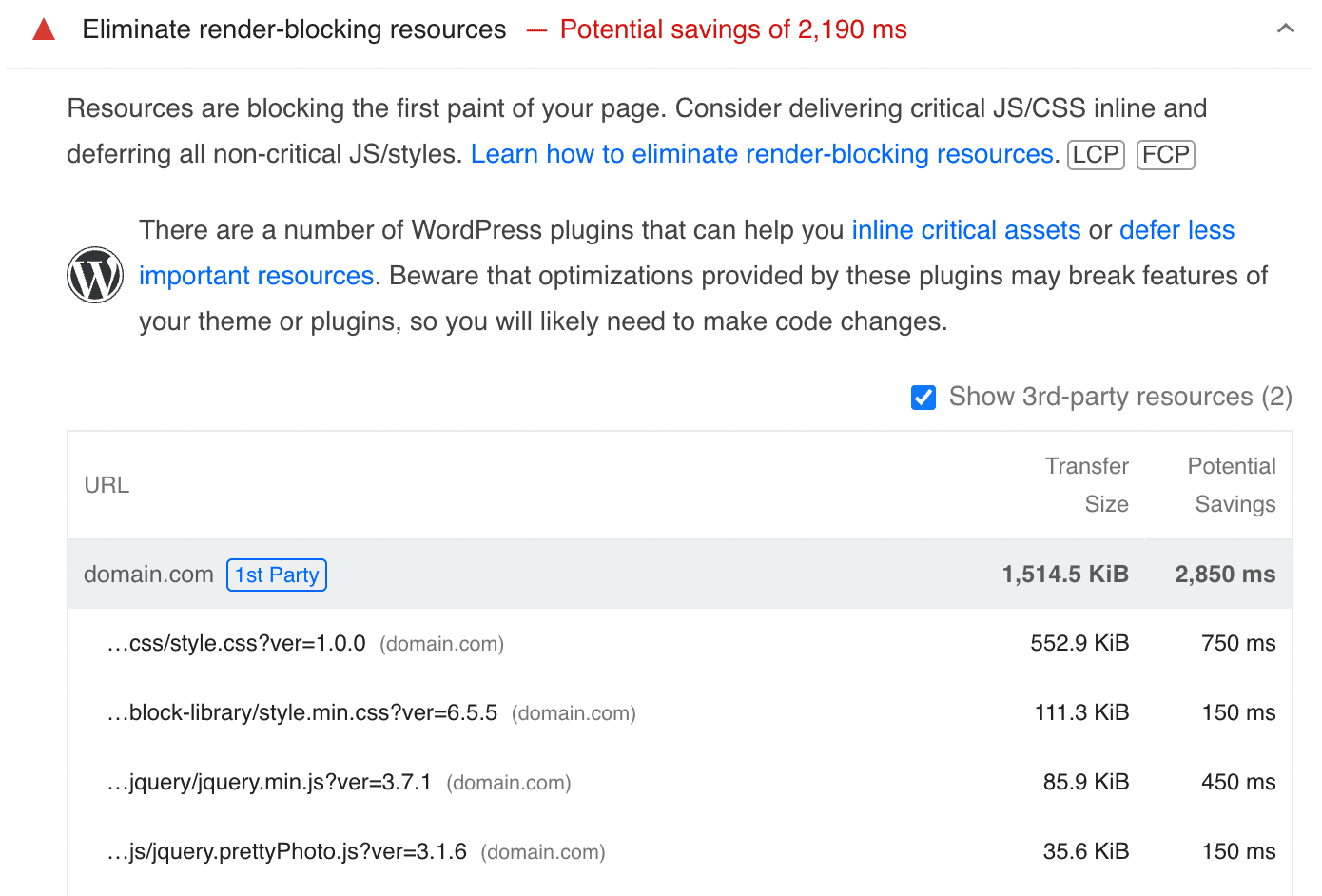This screenshot has width=1322, height=896.
Task: Open the inline critical assets link
Action: [965, 230]
